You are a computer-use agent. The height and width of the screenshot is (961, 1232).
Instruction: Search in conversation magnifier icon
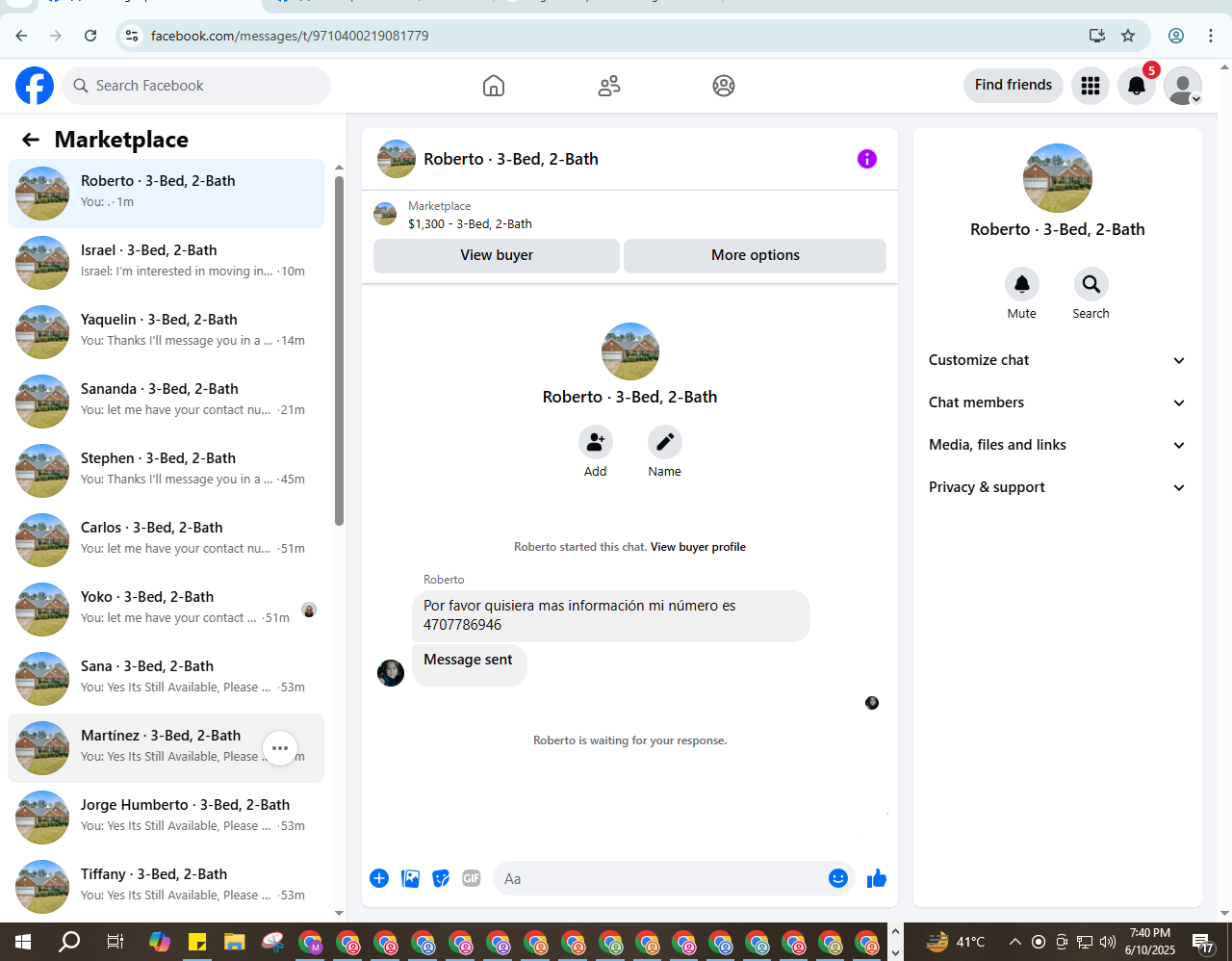(x=1091, y=284)
